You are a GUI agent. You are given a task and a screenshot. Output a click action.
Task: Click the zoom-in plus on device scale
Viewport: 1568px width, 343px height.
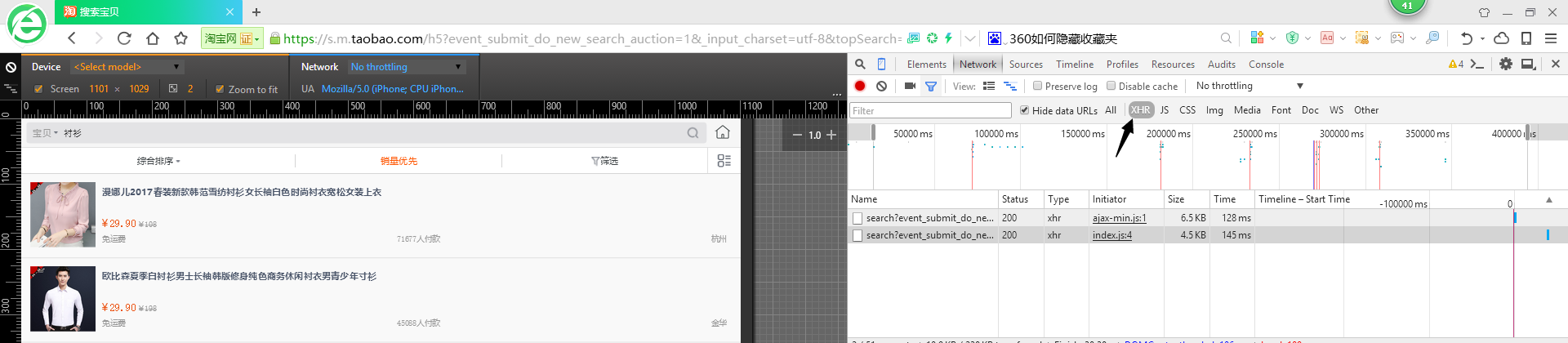tap(831, 135)
